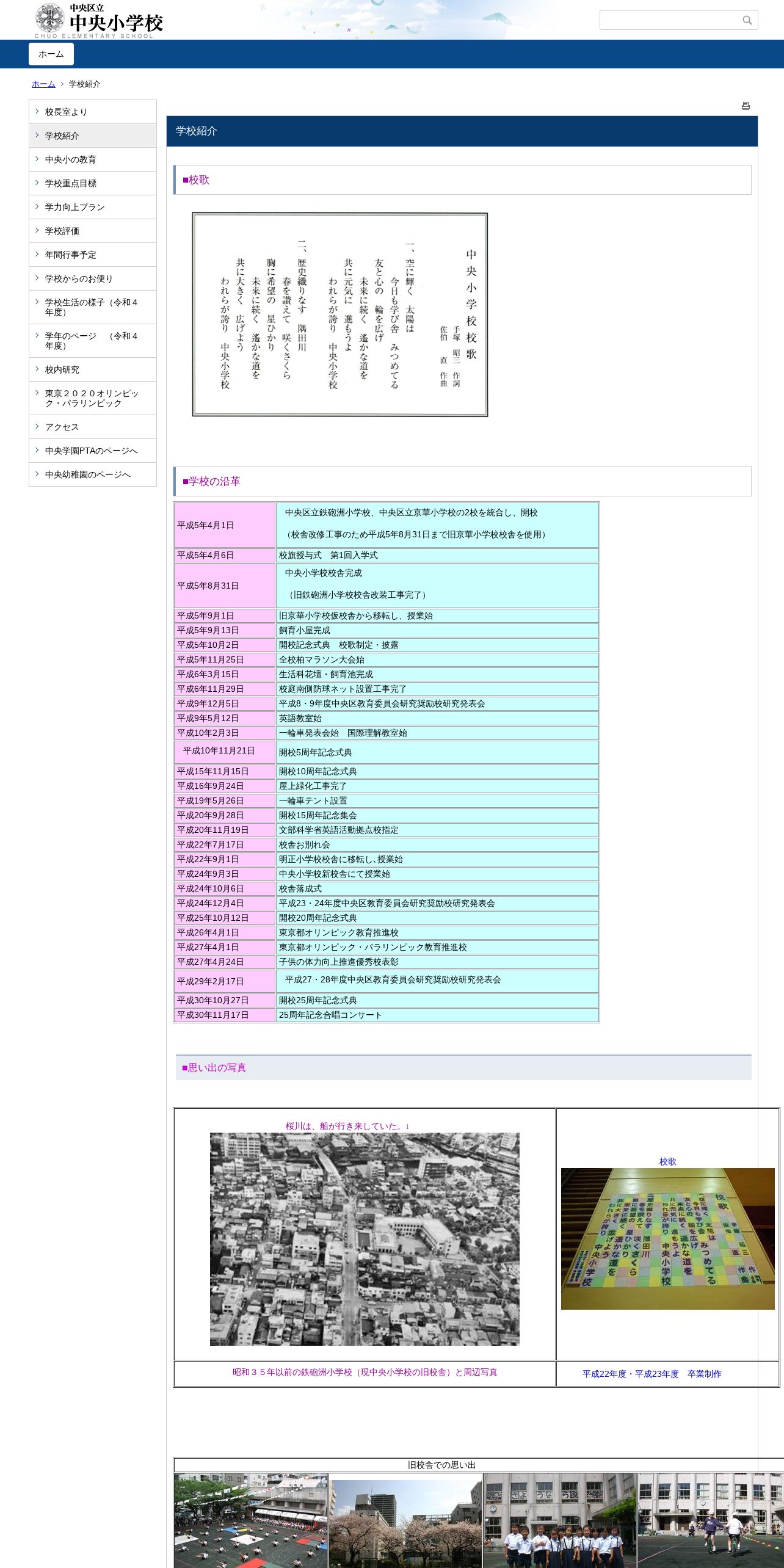Open 学校重点目標 sidebar entry
Image resolution: width=784 pixels, height=1568 pixels.
(93, 183)
